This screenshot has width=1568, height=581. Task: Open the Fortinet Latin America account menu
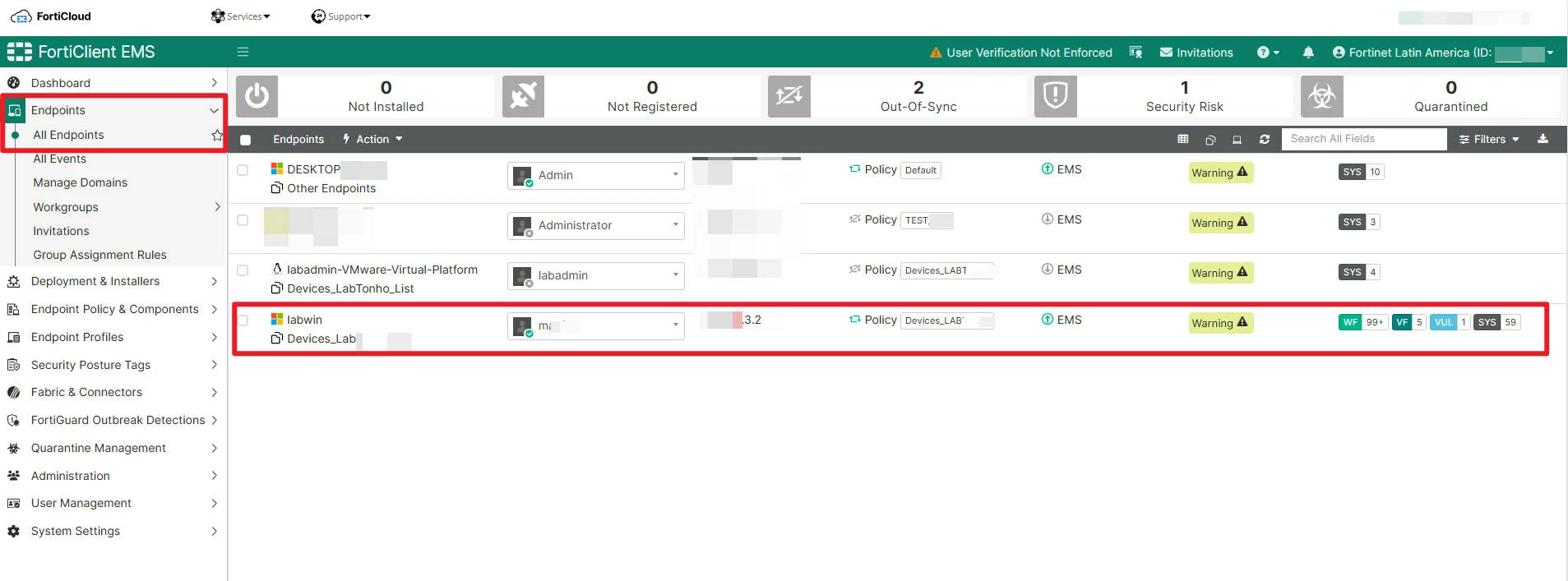click(x=1443, y=53)
